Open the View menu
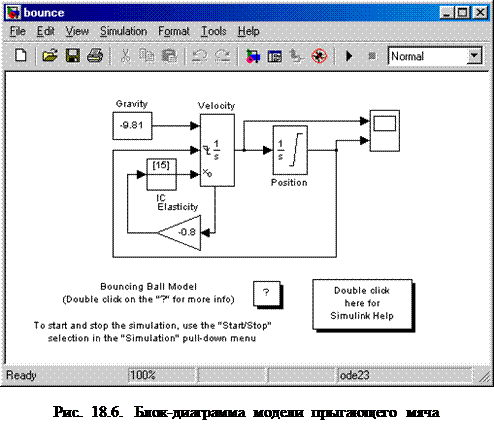The width and height of the screenshot is (494, 430). [x=77, y=31]
